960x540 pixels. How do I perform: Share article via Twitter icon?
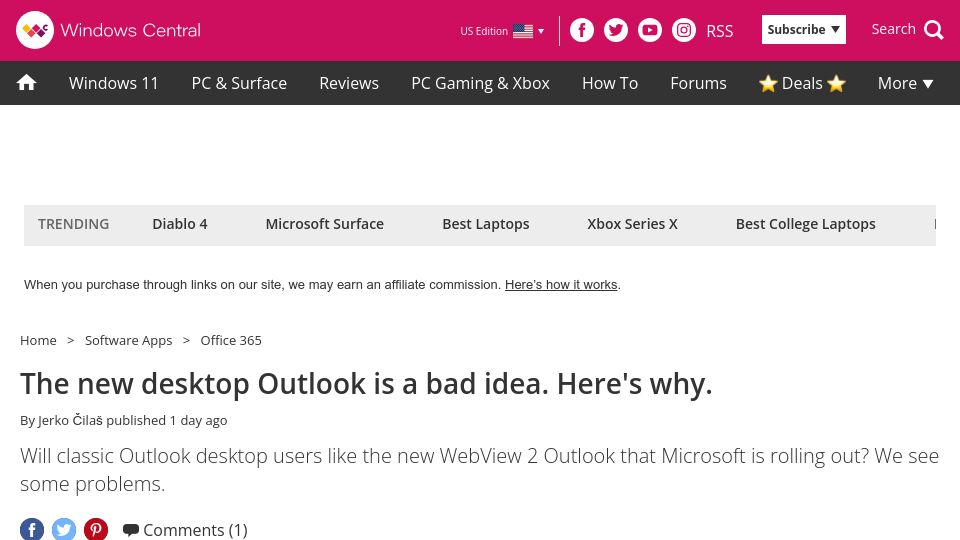pyautogui.click(x=64, y=530)
